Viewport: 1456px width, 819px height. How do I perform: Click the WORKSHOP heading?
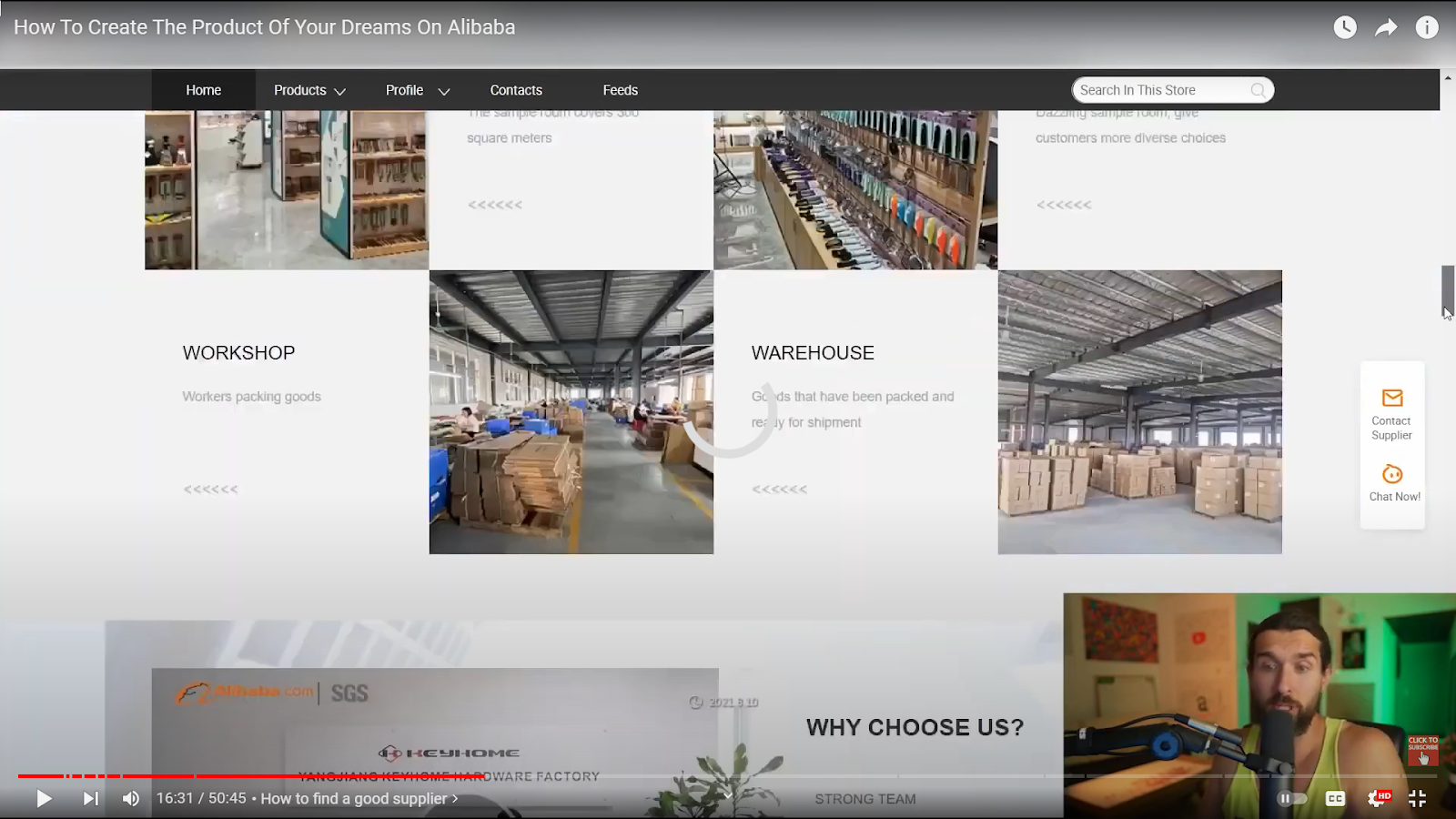point(238,353)
